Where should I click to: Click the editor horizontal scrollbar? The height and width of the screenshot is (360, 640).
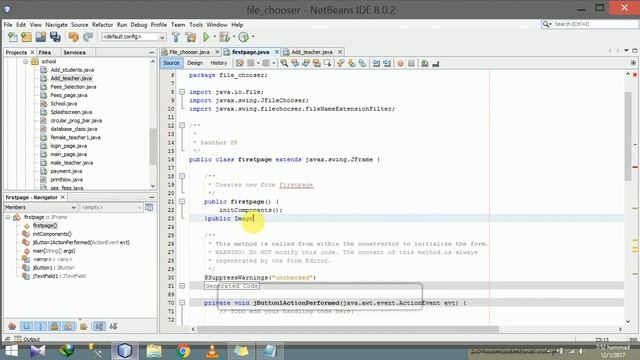point(349,329)
